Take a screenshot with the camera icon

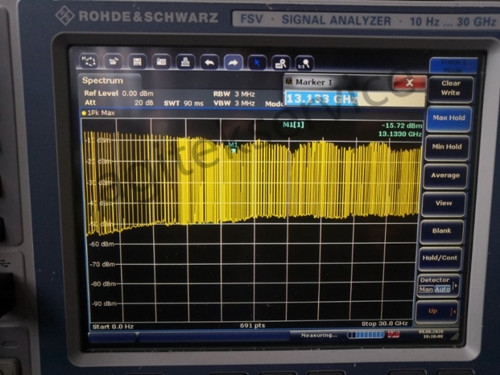pyautogui.click(x=161, y=62)
